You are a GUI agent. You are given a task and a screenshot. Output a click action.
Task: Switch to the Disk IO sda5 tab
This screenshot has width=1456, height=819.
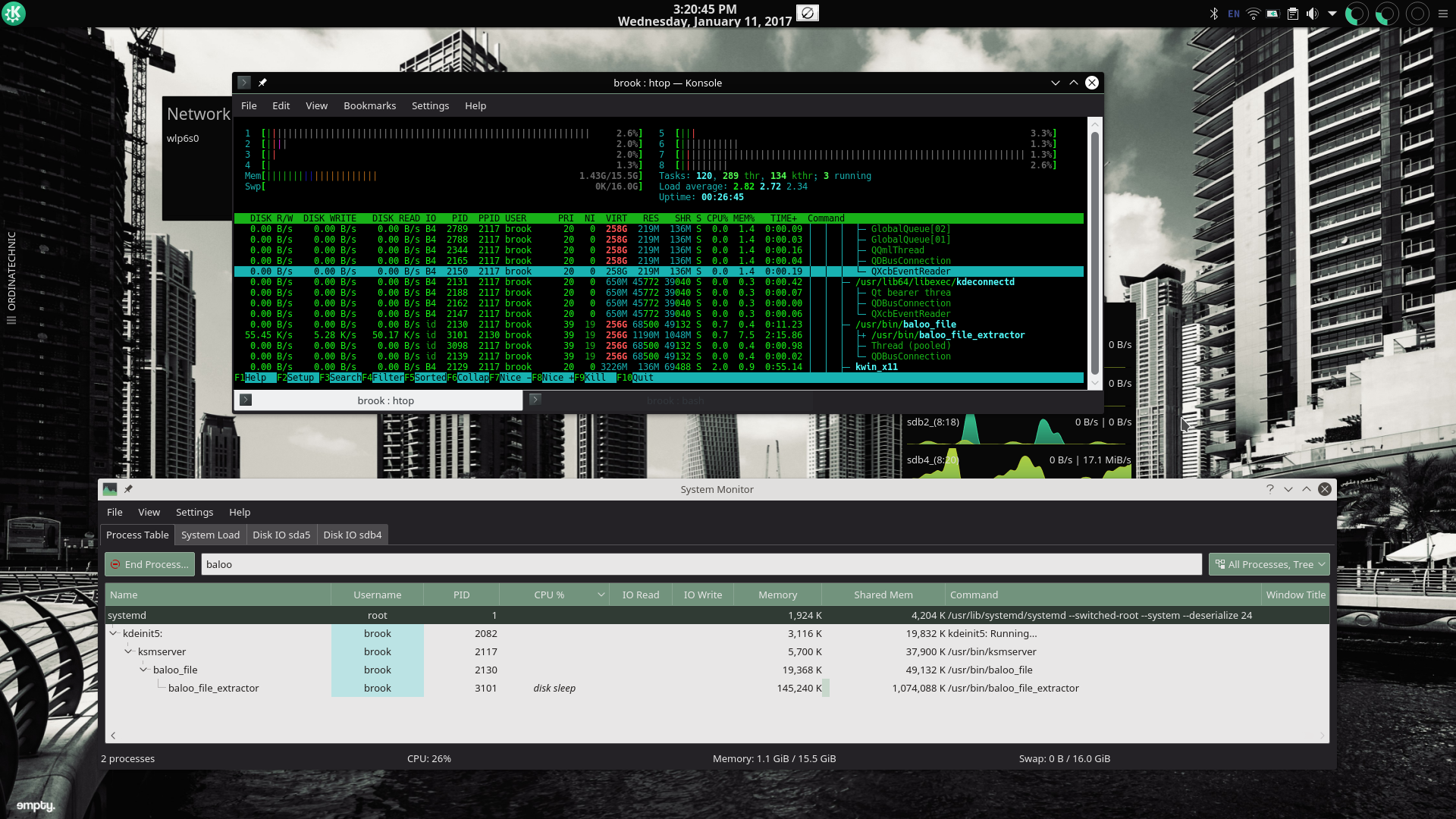coord(281,535)
